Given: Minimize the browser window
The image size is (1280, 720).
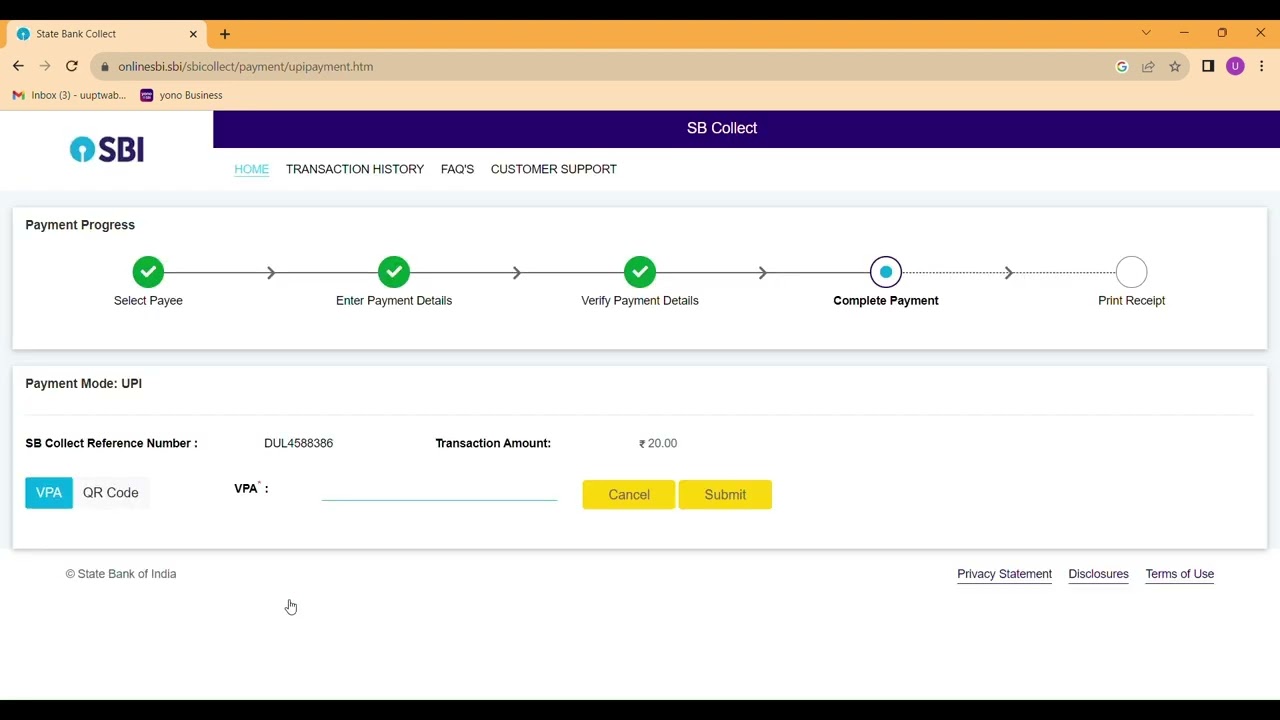Looking at the screenshot, I should (1184, 33).
